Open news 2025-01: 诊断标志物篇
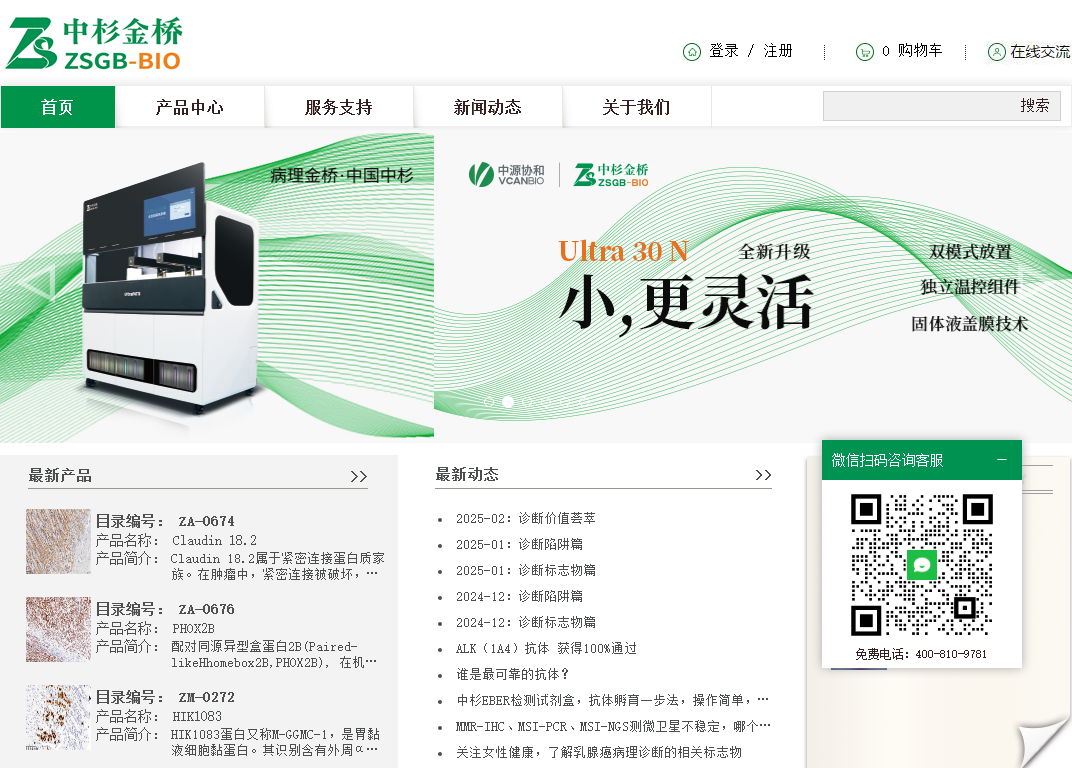The width and height of the screenshot is (1072, 768). click(x=526, y=570)
